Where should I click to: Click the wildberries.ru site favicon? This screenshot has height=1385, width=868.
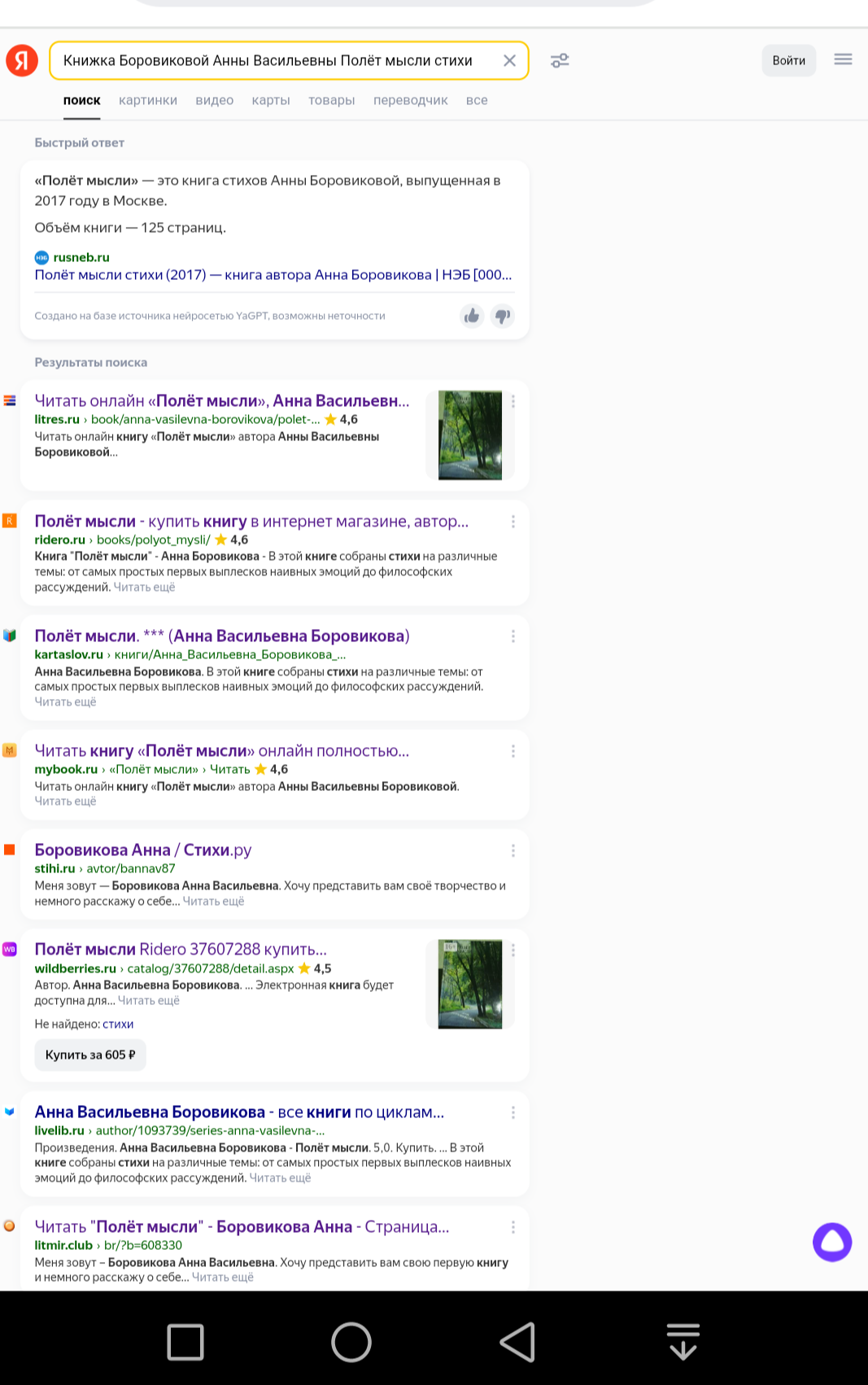[10, 949]
